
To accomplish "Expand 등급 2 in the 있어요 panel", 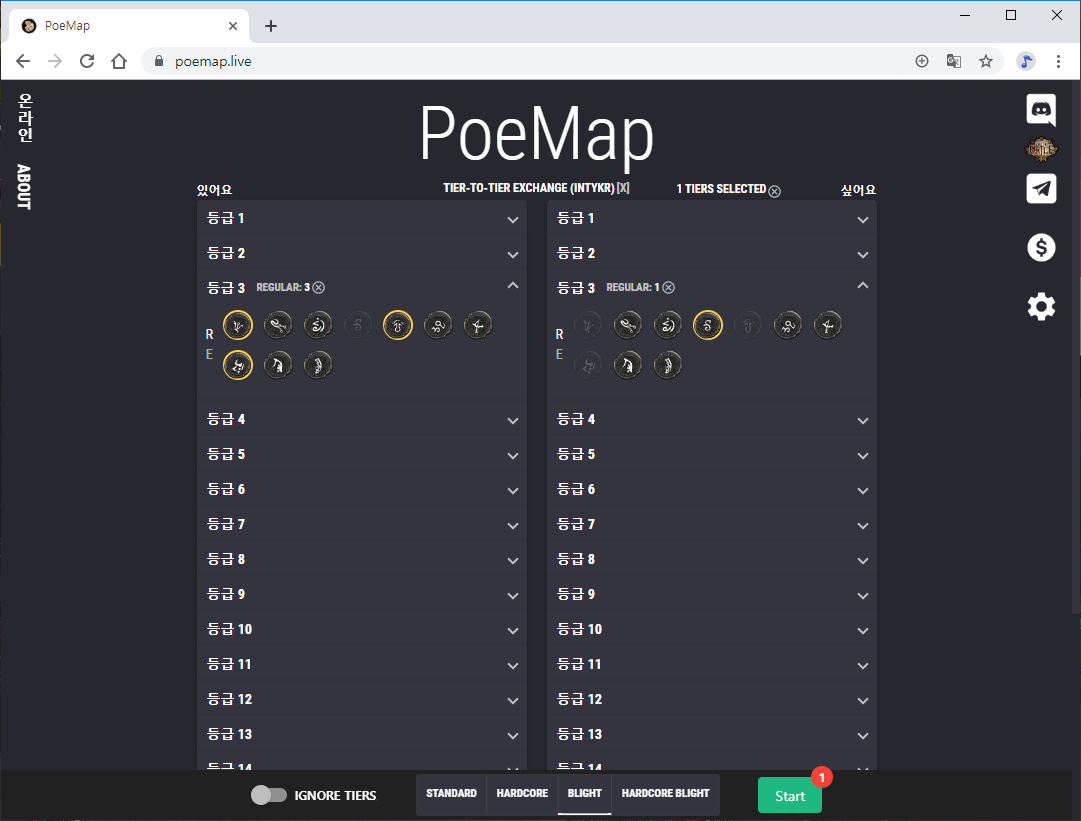I will (x=362, y=254).
